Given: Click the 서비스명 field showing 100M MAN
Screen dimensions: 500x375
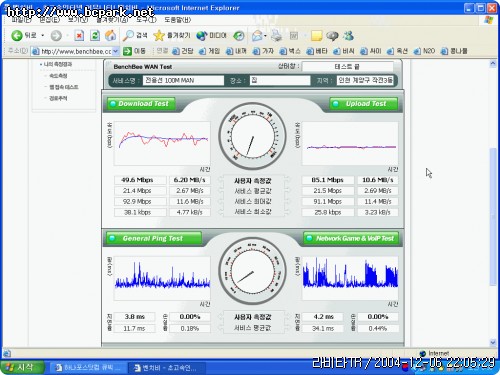Looking at the screenshot, I should (x=183, y=80).
